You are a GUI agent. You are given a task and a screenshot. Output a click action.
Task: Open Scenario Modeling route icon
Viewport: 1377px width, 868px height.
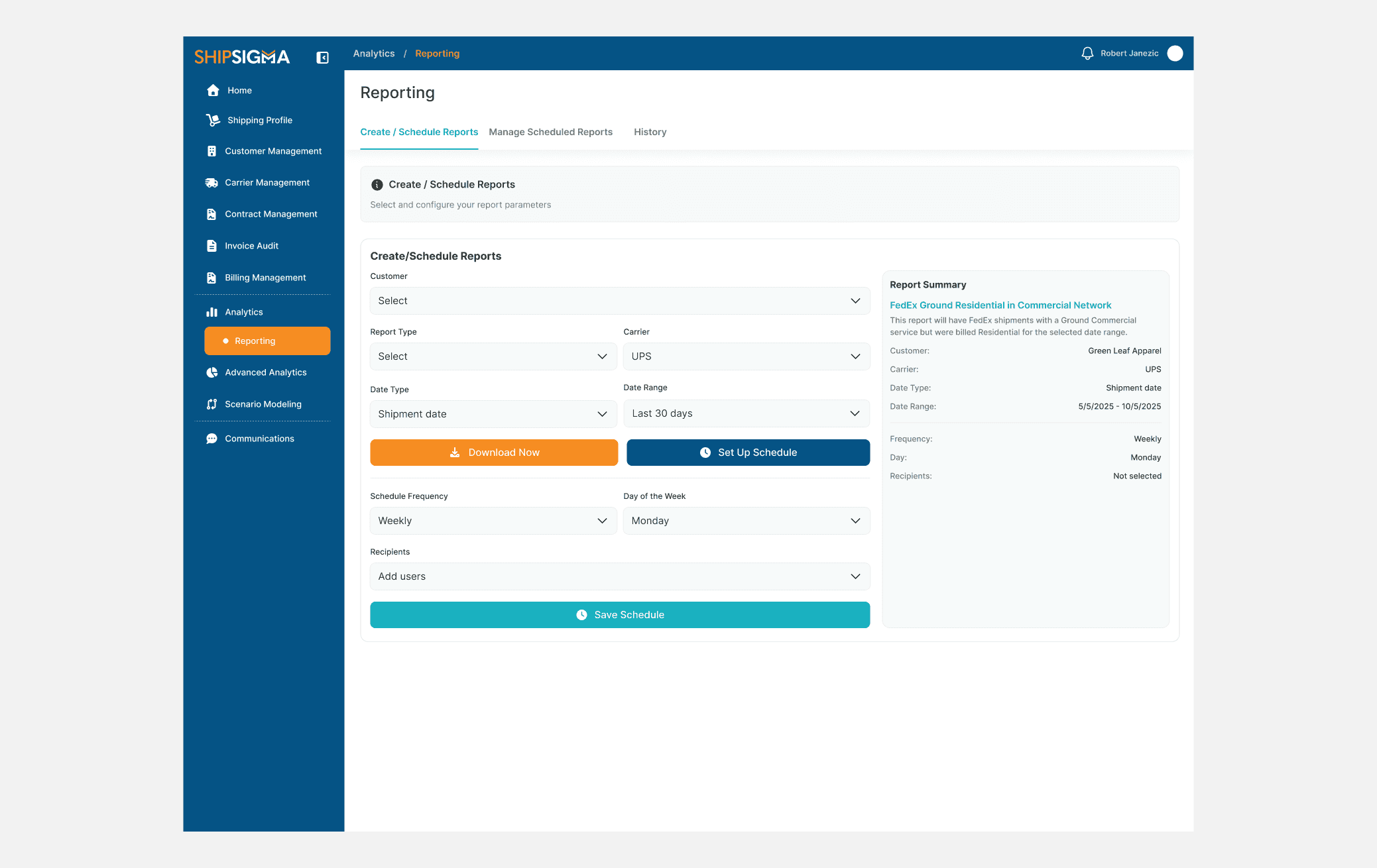point(211,404)
